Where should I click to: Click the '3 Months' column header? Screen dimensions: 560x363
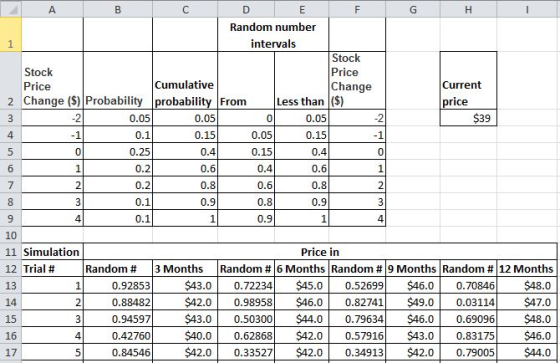coord(185,269)
